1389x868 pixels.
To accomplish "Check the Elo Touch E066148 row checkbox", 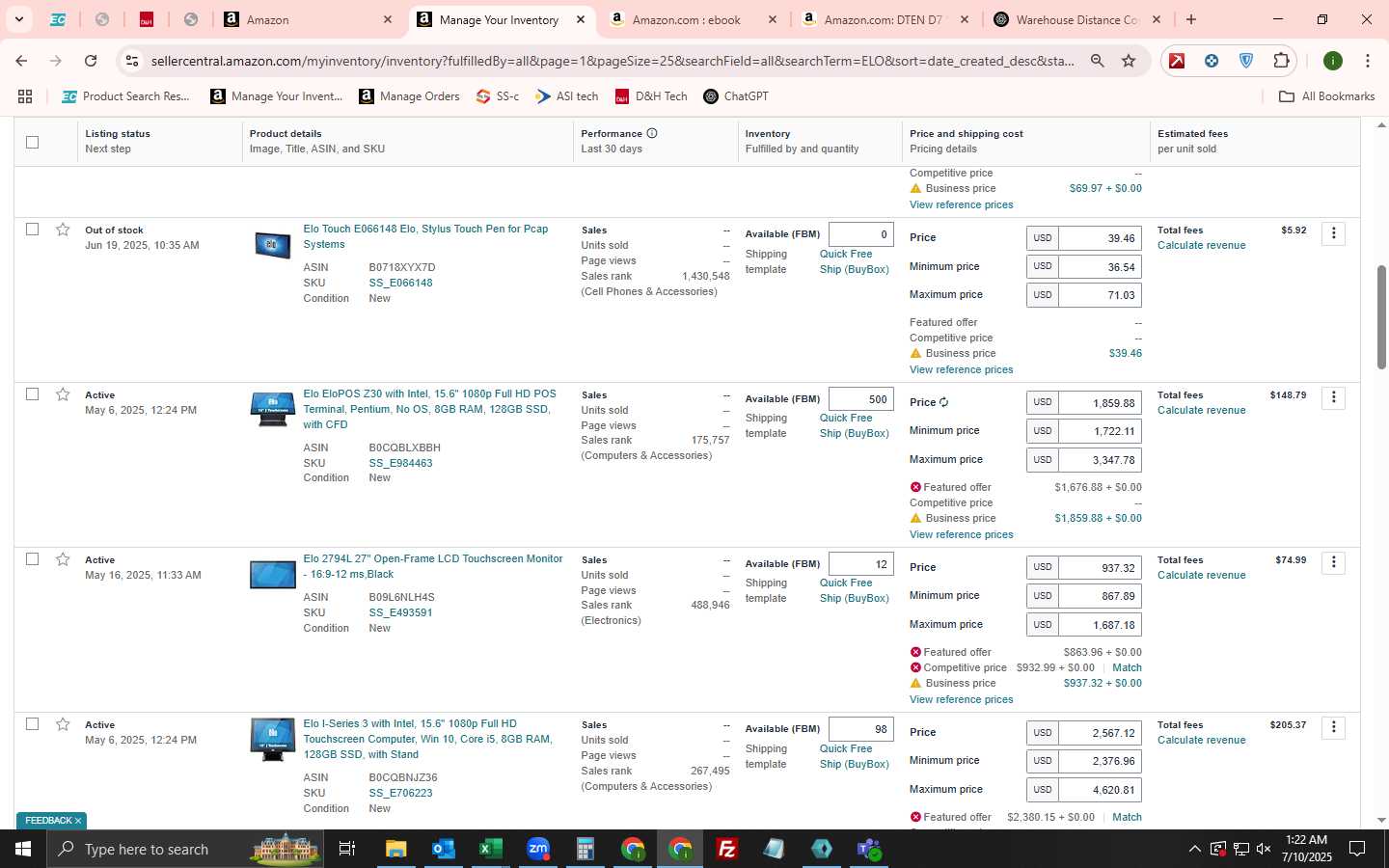I will pyautogui.click(x=32, y=230).
